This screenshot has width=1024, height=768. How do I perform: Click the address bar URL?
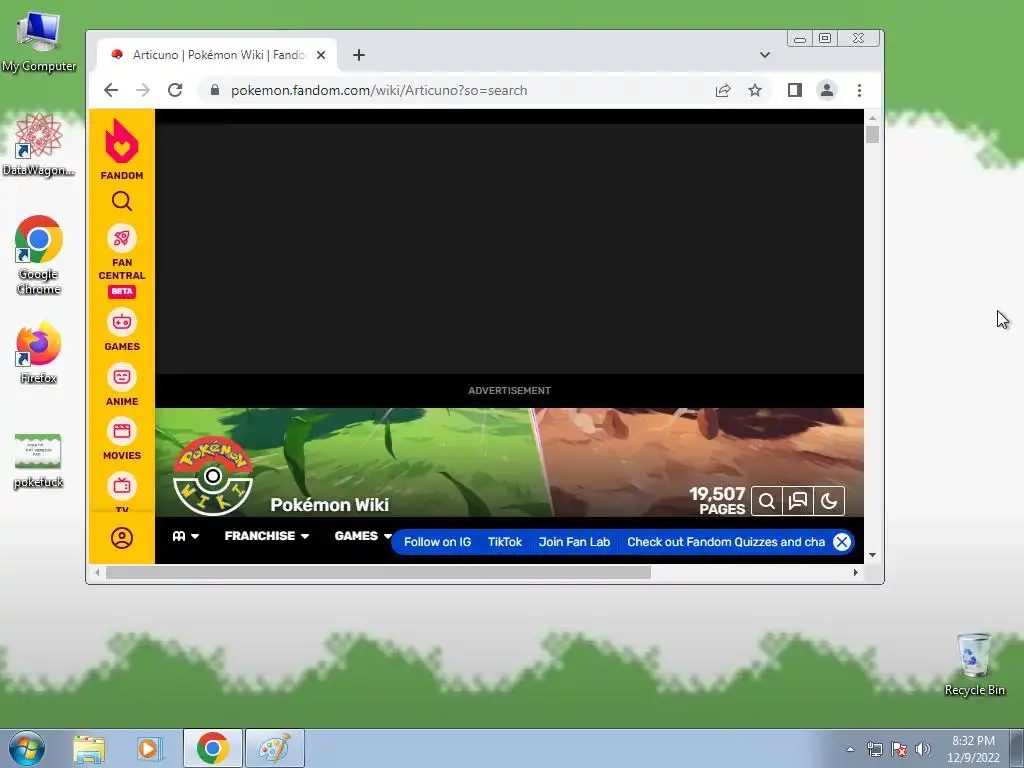click(x=379, y=90)
